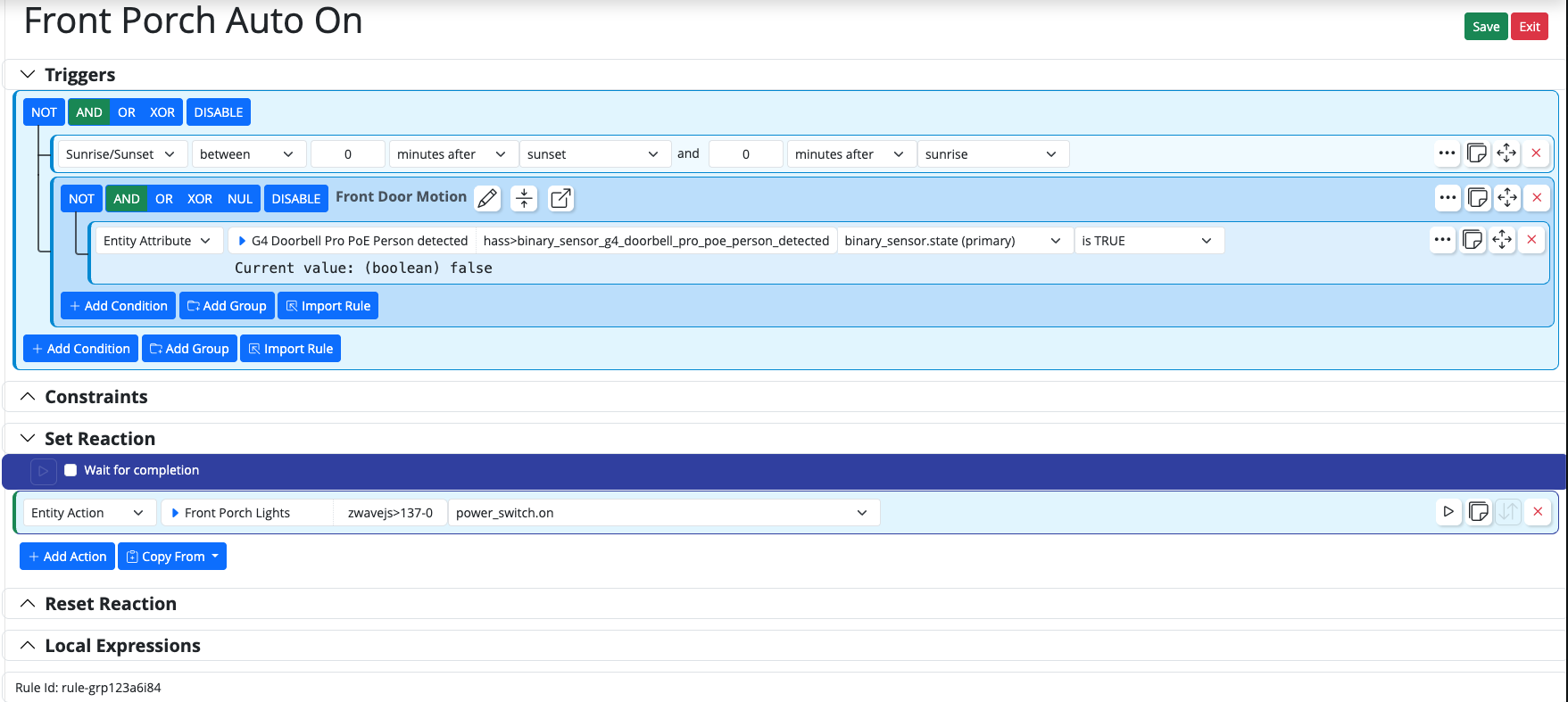Screen dimensions: 1568x702
Task: Click the move handle on Entity Attribute row
Action: (1502, 240)
